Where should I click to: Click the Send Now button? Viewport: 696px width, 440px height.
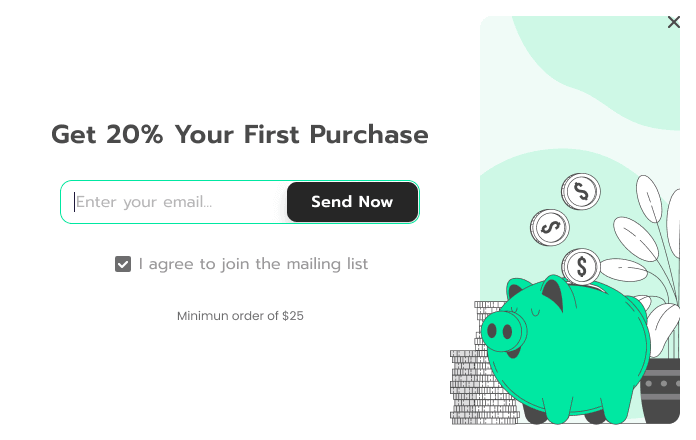(x=352, y=202)
